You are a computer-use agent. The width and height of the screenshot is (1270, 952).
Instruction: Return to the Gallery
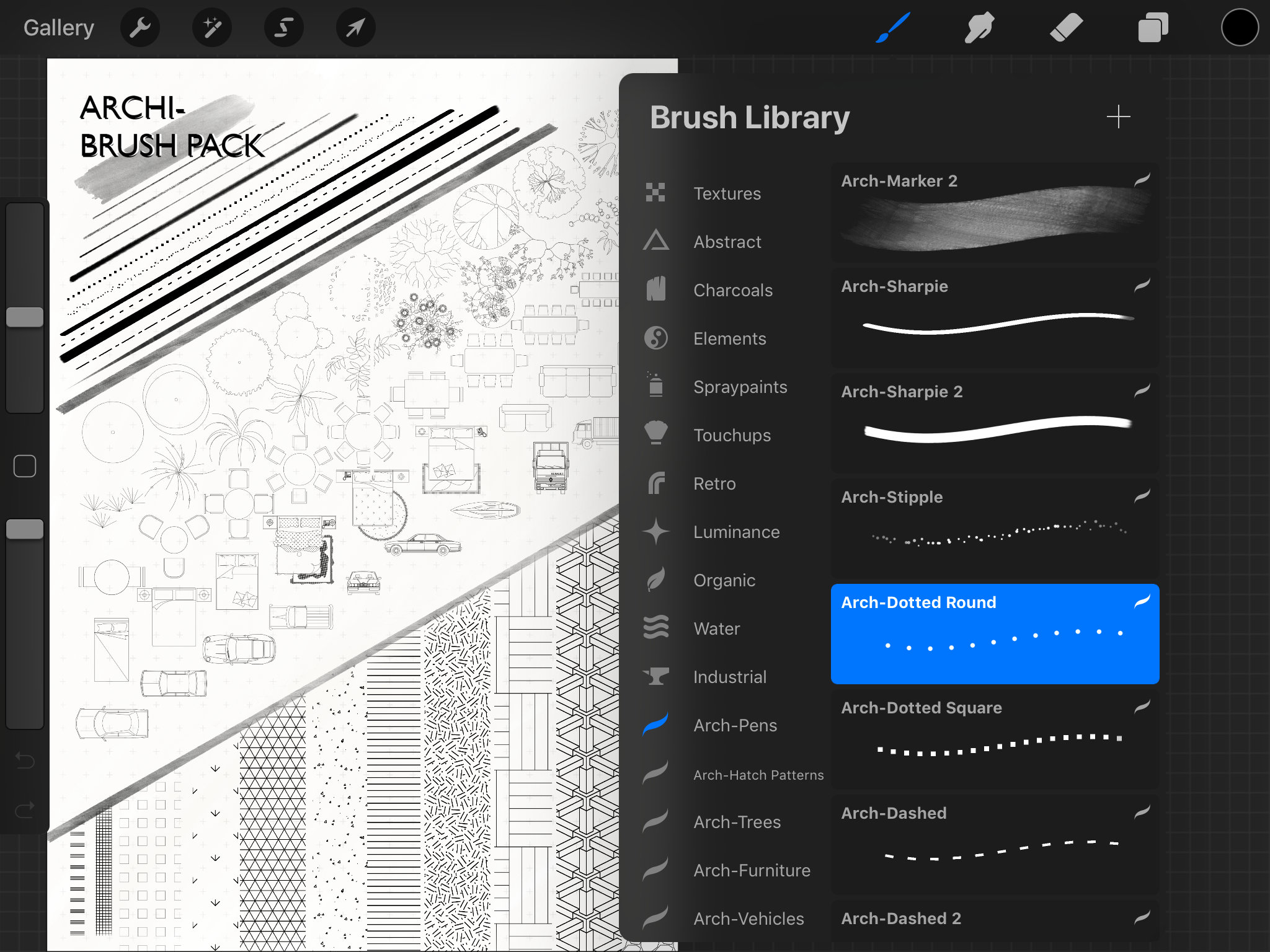tap(58, 27)
